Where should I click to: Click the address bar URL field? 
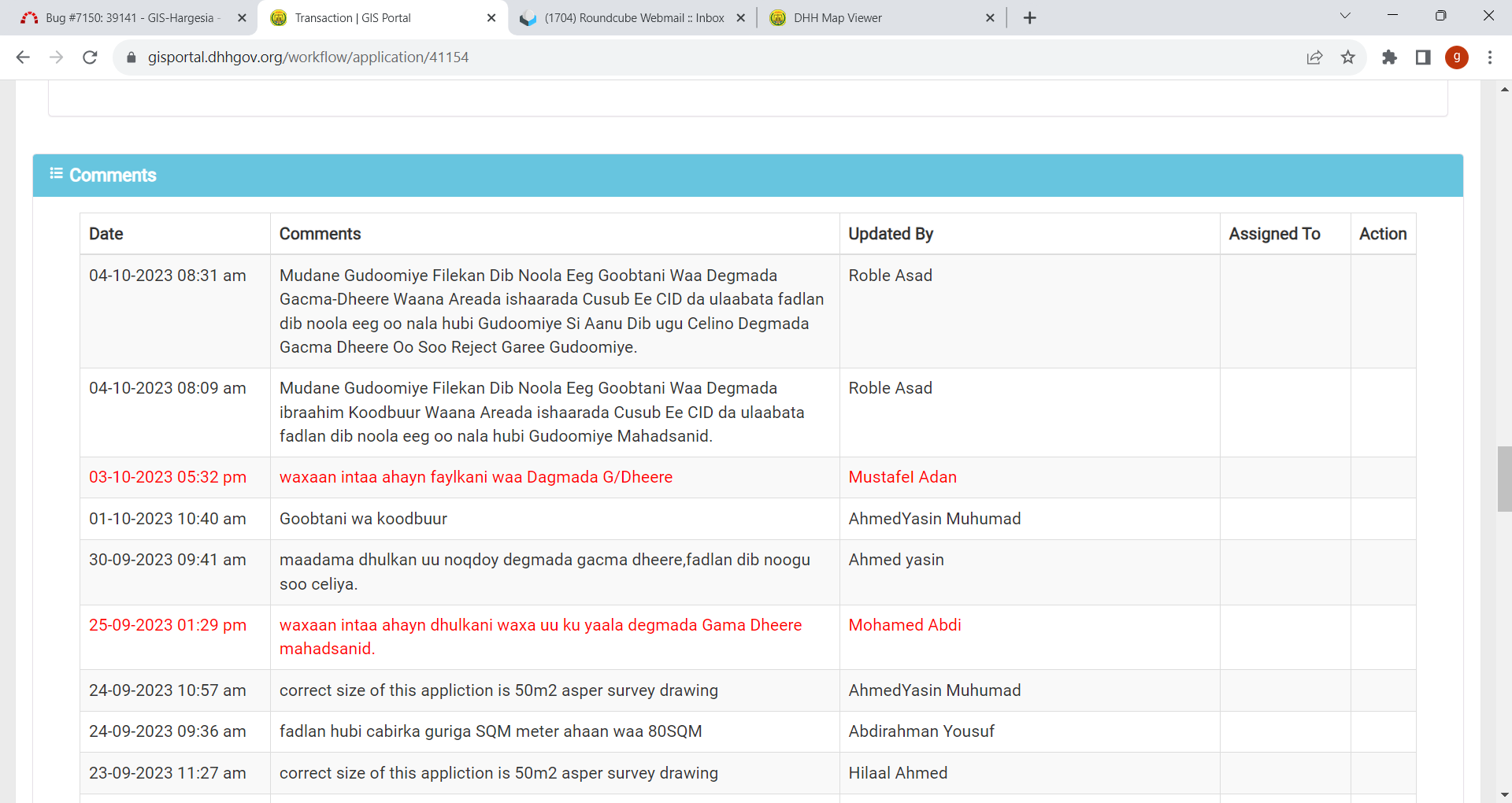click(x=709, y=57)
